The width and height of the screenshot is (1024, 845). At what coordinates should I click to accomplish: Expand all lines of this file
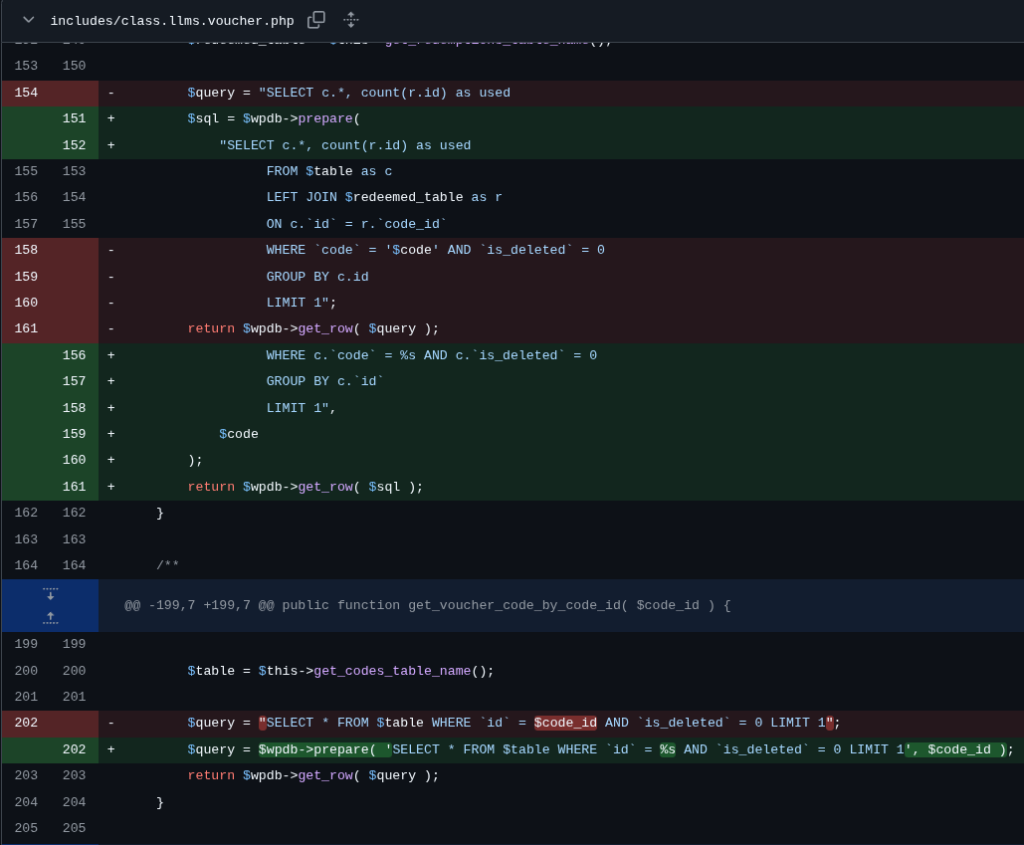coord(351,20)
